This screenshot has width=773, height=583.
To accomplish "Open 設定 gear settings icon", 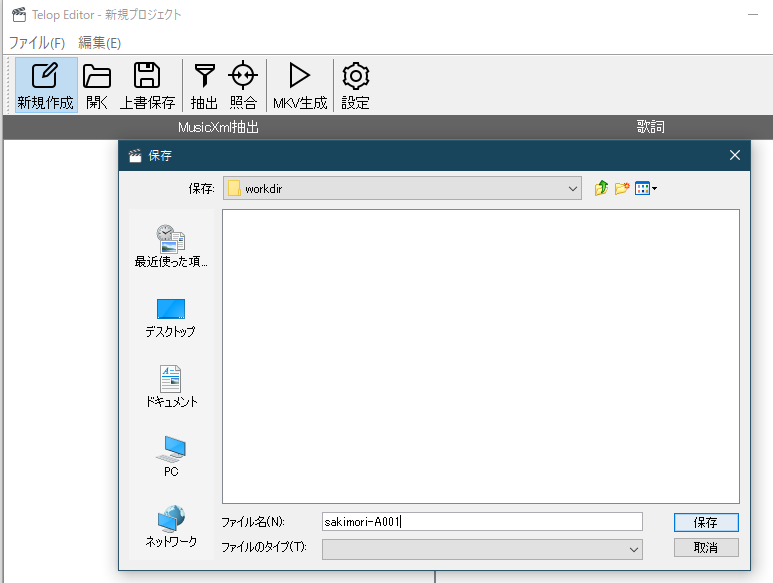I will [x=355, y=85].
